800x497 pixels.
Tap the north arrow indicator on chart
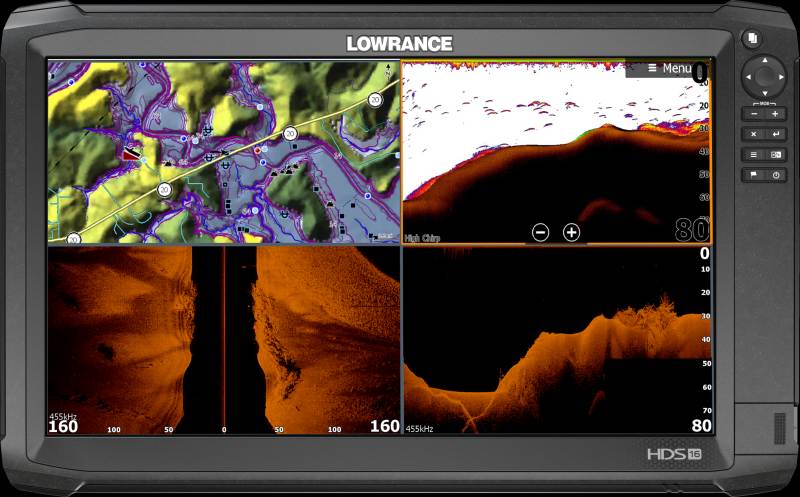tap(388, 70)
